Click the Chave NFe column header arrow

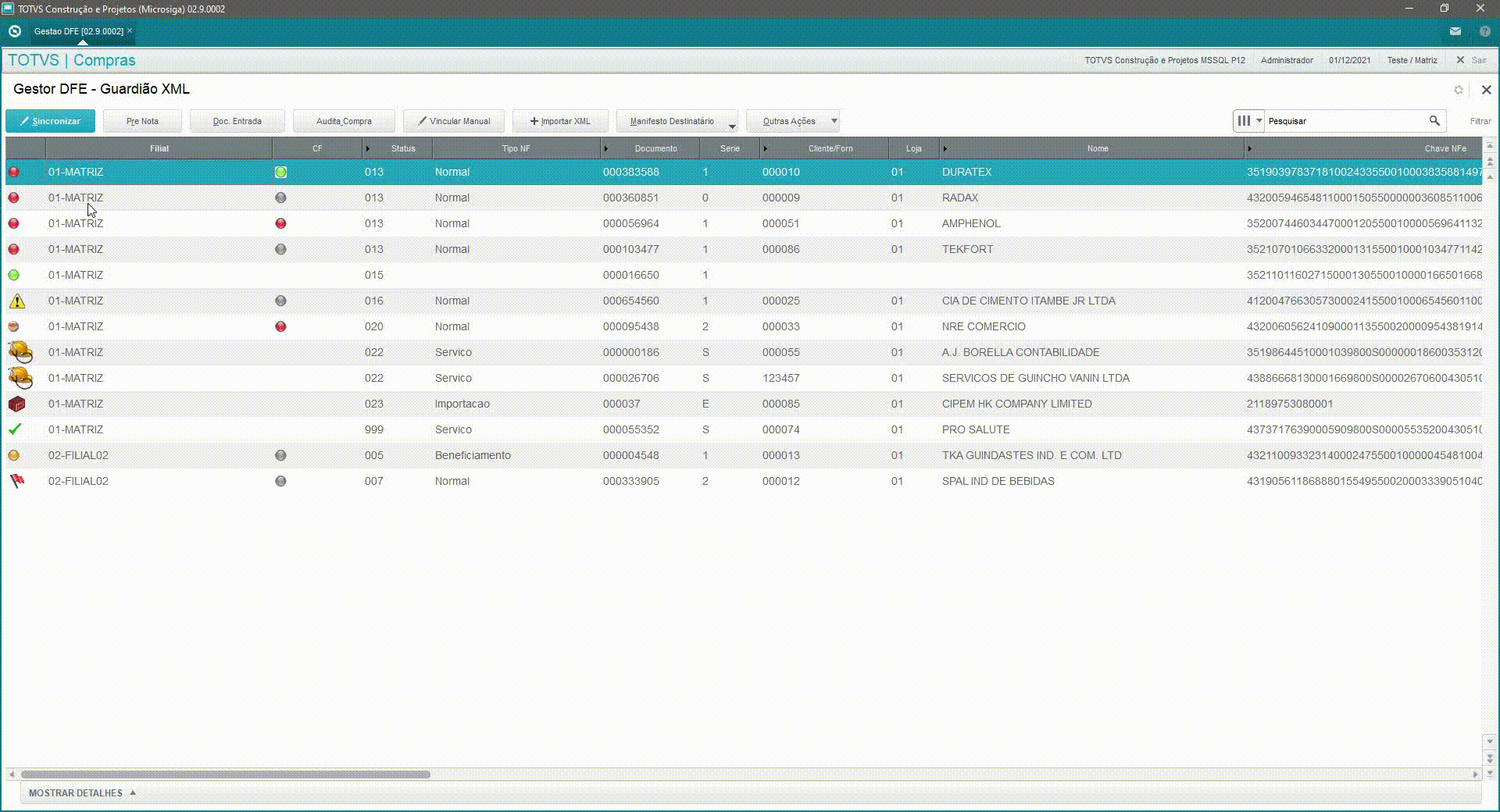click(1249, 148)
